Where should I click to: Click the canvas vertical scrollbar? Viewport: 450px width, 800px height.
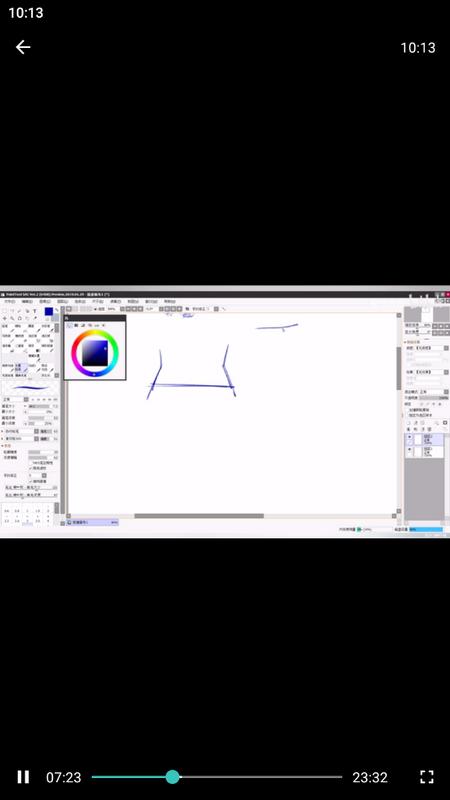(398, 368)
